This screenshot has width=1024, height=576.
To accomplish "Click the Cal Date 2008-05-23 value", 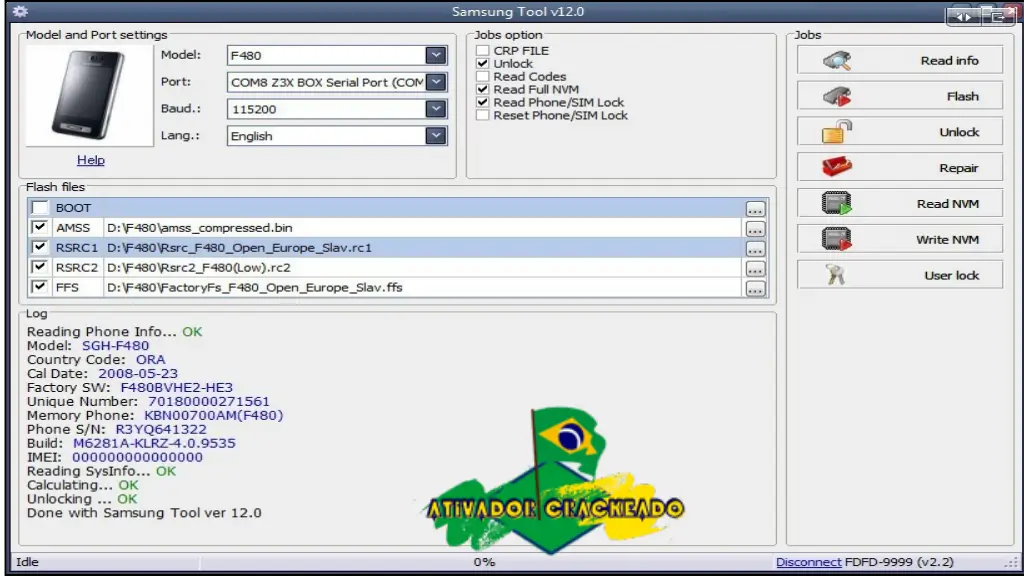I will tap(138, 374).
